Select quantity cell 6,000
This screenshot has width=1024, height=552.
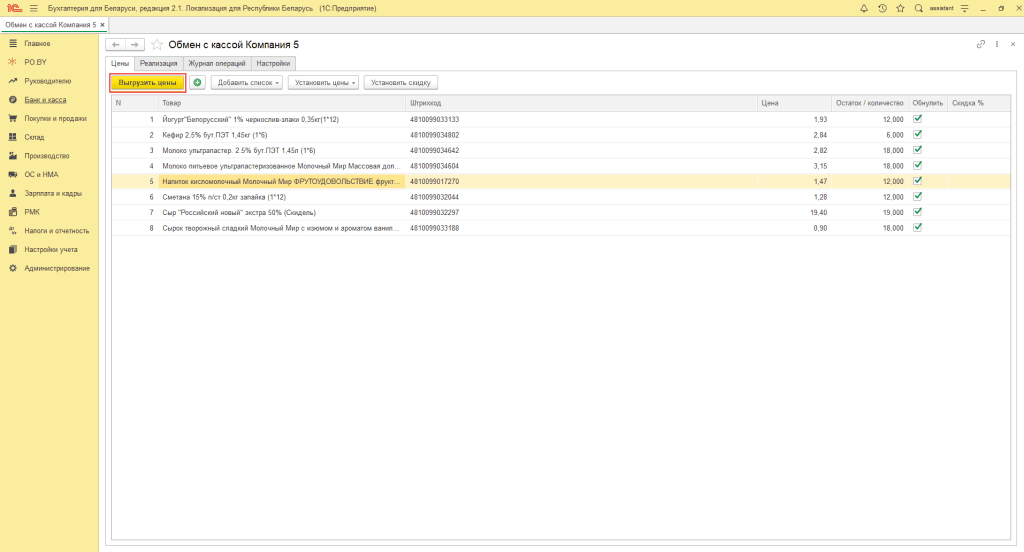[x=869, y=135]
